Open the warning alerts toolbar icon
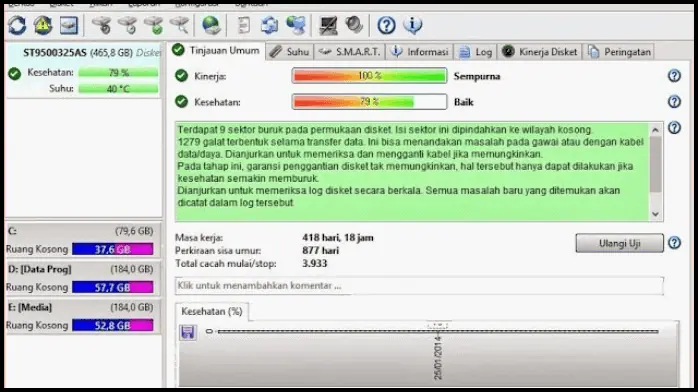 pos(43,25)
